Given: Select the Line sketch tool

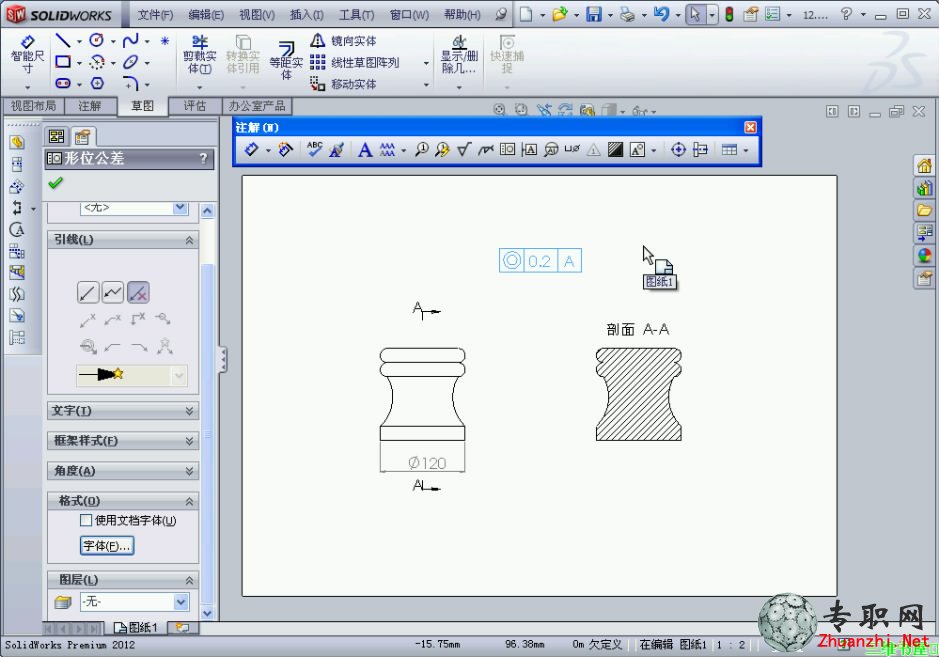Looking at the screenshot, I should (x=63, y=41).
